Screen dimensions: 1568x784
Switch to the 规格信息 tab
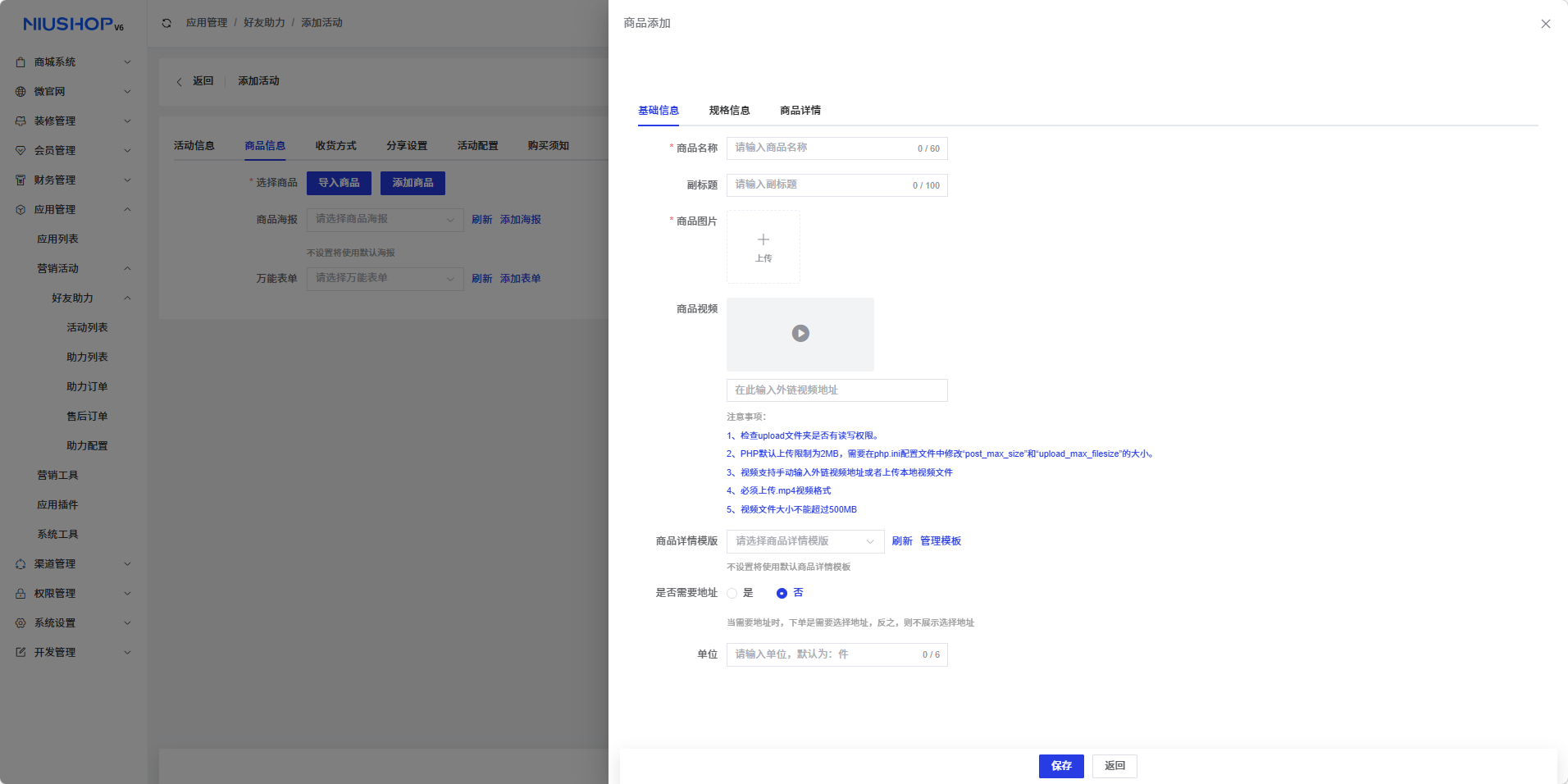[x=729, y=111]
